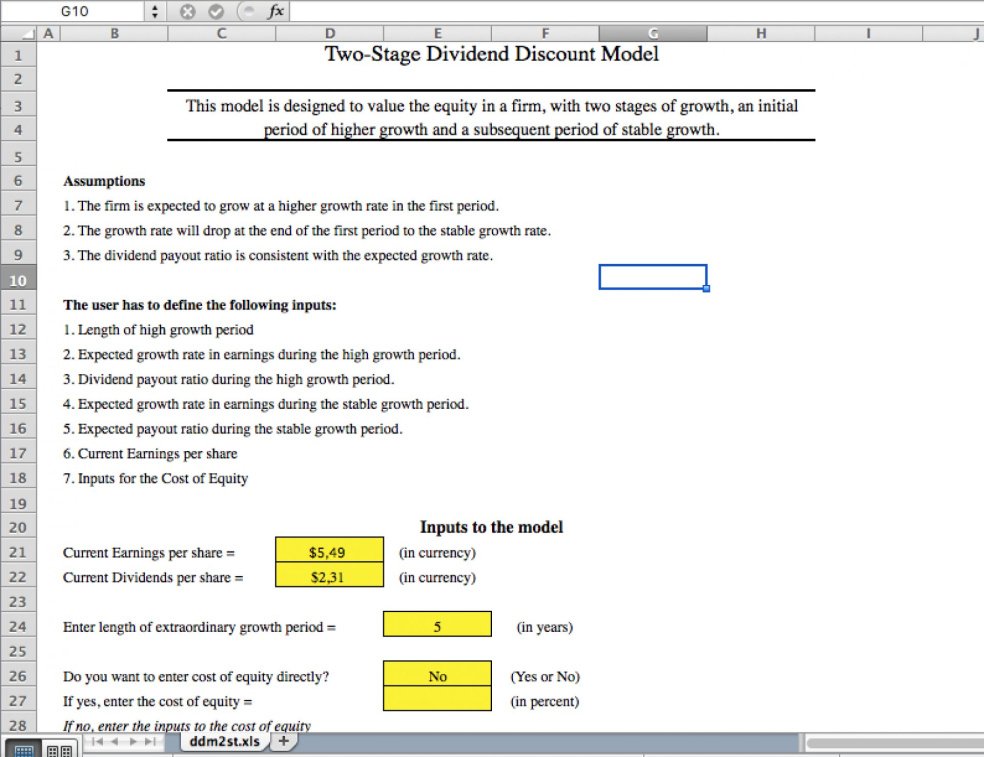Click the Cancel entry icon in formula bar
The width and height of the screenshot is (984, 757).
click(x=188, y=10)
